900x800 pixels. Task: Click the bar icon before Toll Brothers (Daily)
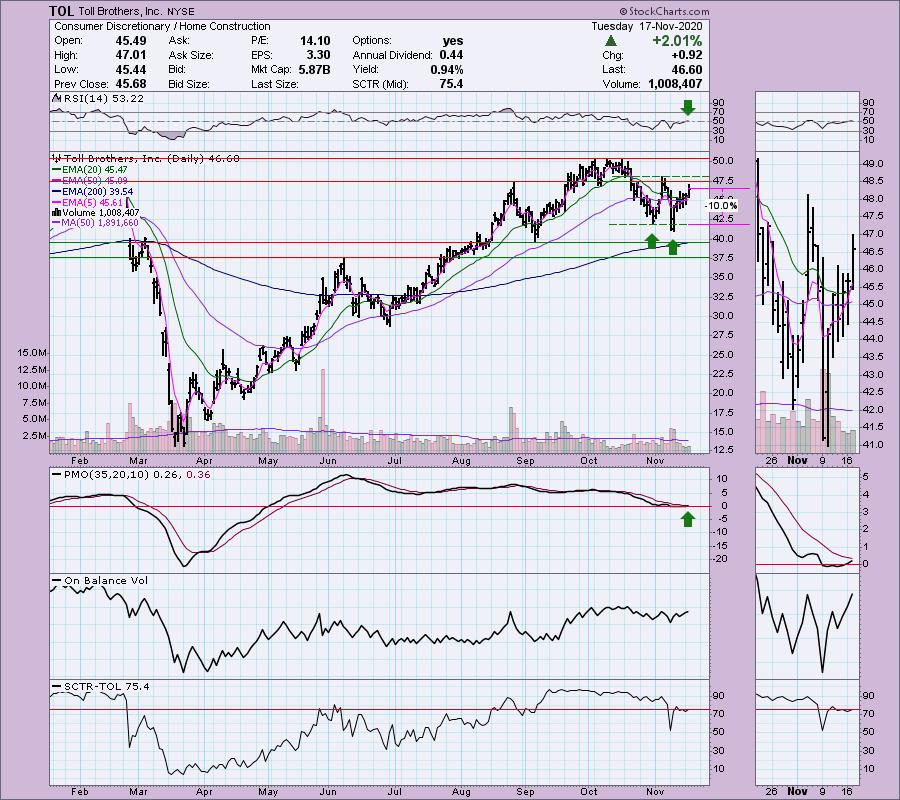pos(57,158)
